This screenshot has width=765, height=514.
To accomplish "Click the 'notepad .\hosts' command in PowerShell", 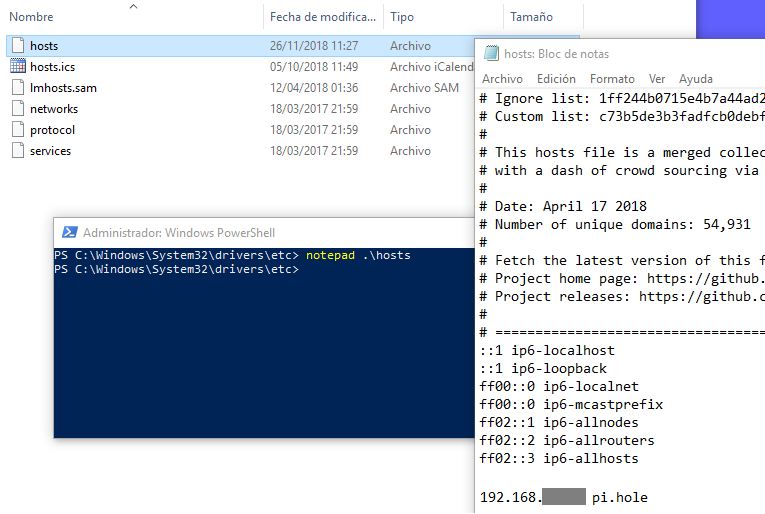I will (x=358, y=255).
